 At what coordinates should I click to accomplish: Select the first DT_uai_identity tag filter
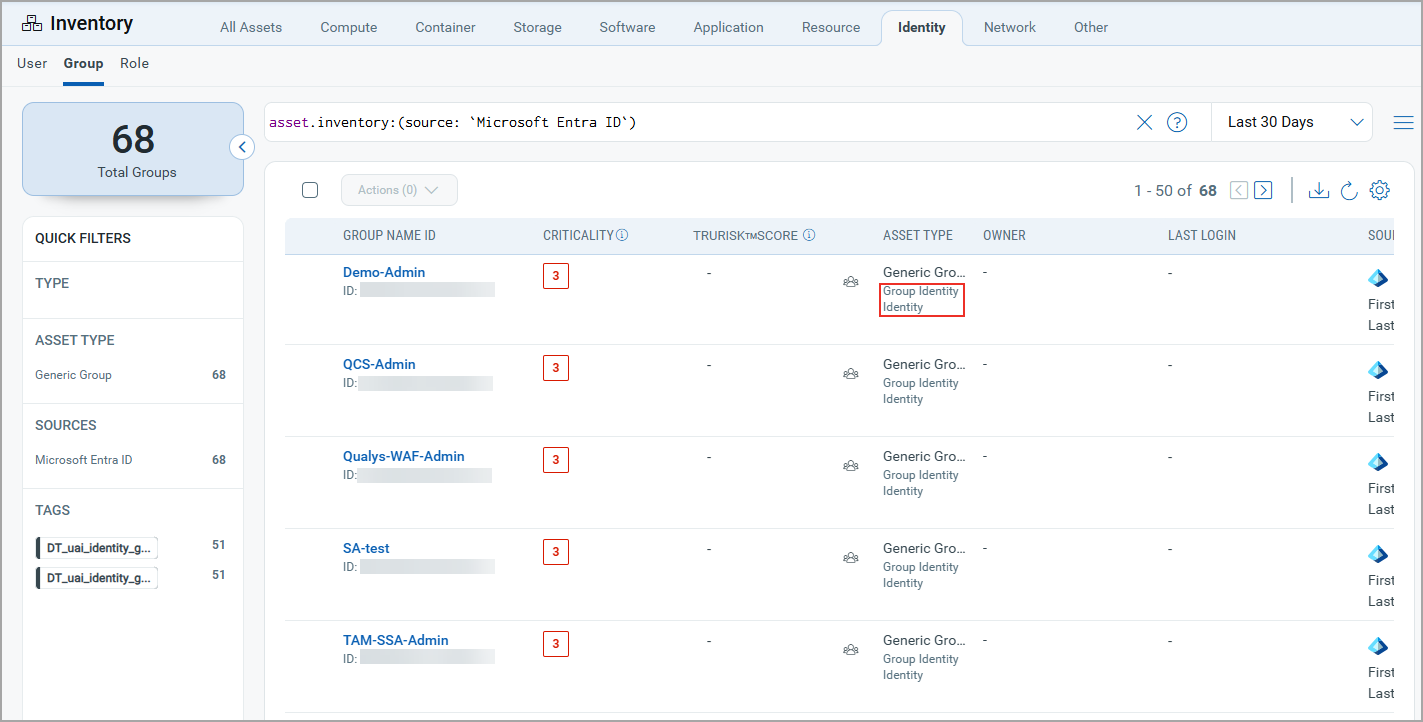click(98, 547)
